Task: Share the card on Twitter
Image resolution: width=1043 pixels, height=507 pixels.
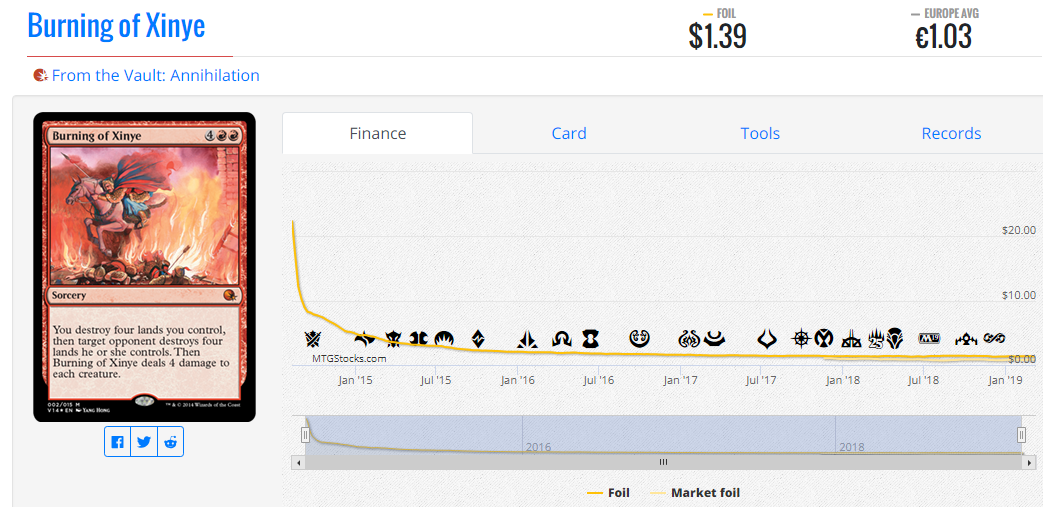Action: pos(144,442)
